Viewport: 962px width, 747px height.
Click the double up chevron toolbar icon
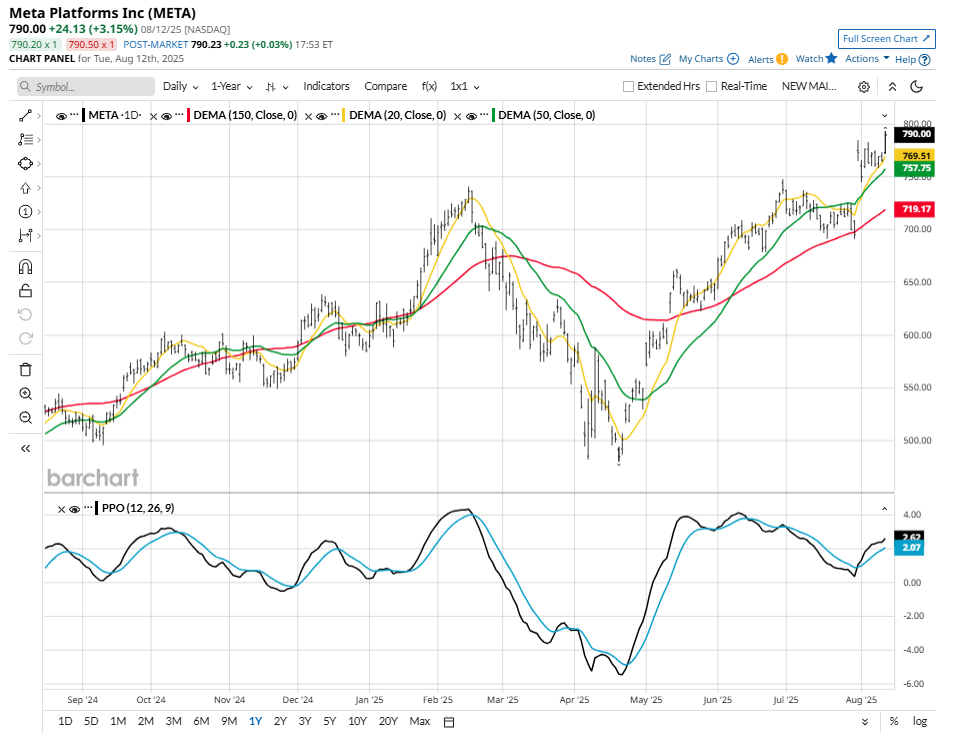click(892, 87)
